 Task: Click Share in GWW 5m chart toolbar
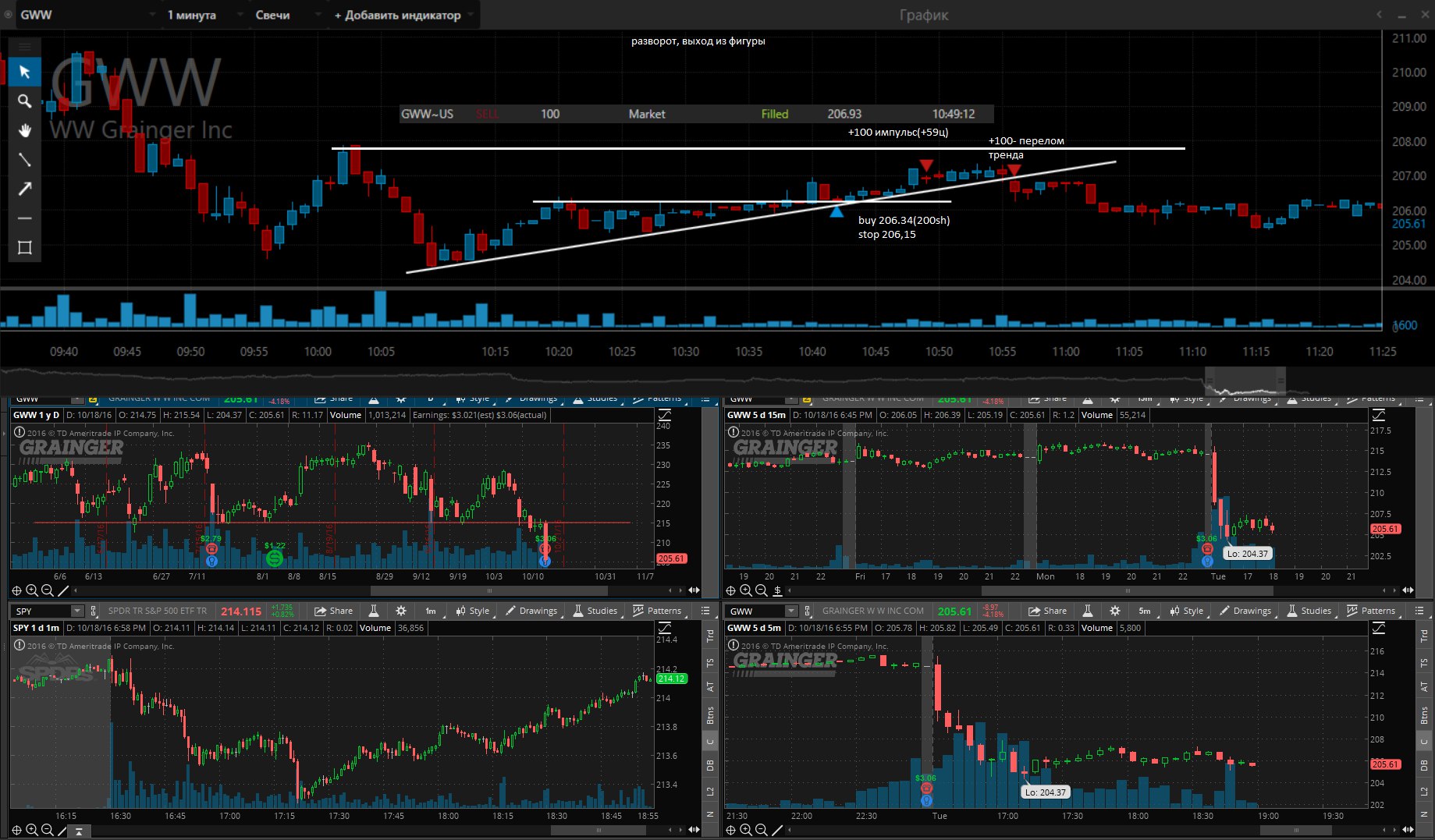click(1048, 611)
